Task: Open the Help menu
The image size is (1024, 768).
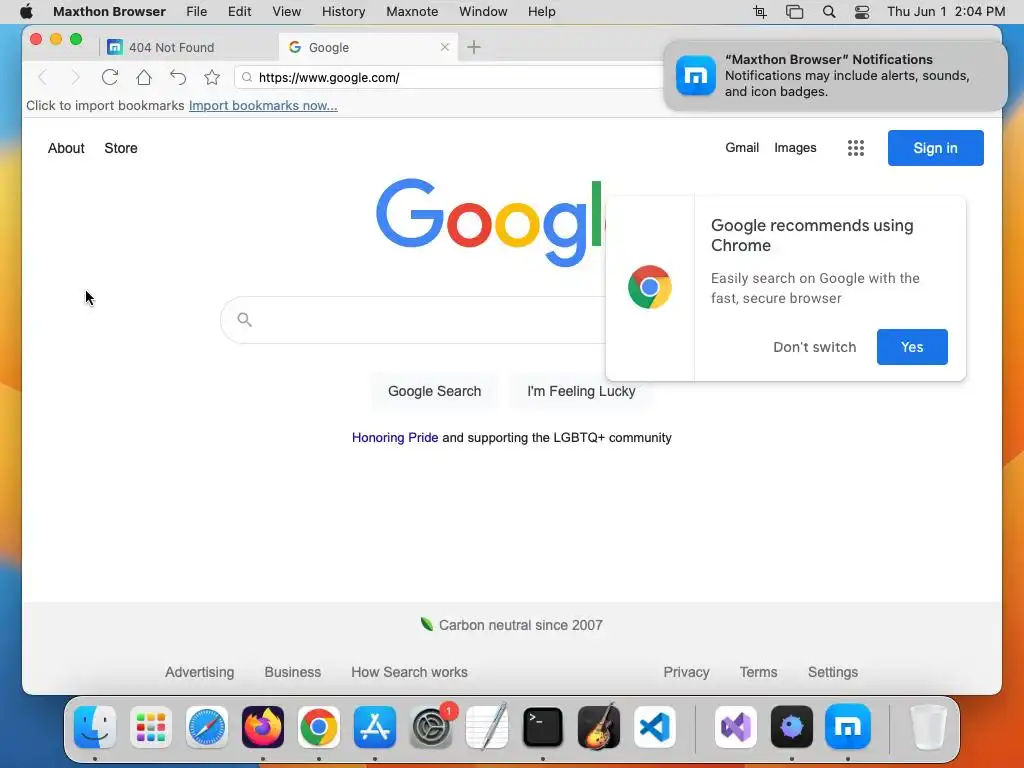Action: [541, 11]
